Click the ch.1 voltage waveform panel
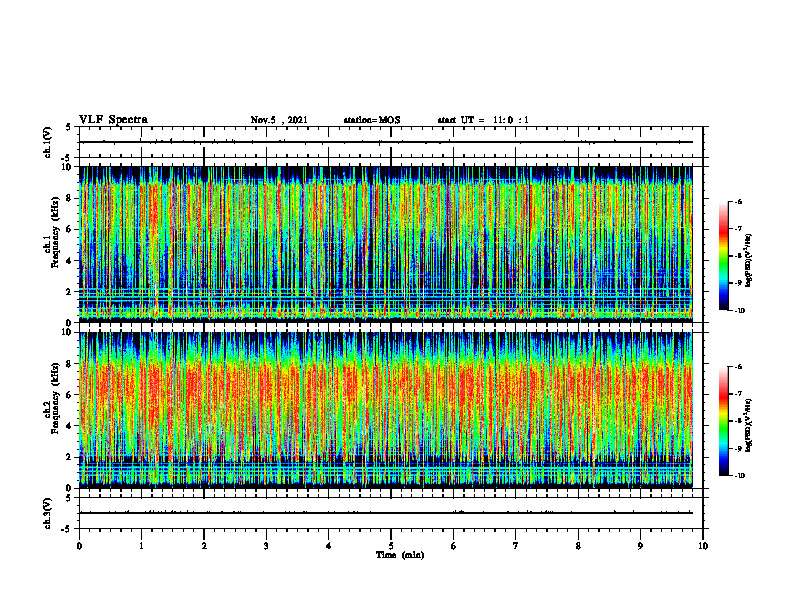Viewport: 792px width, 612px height. (x=391, y=142)
